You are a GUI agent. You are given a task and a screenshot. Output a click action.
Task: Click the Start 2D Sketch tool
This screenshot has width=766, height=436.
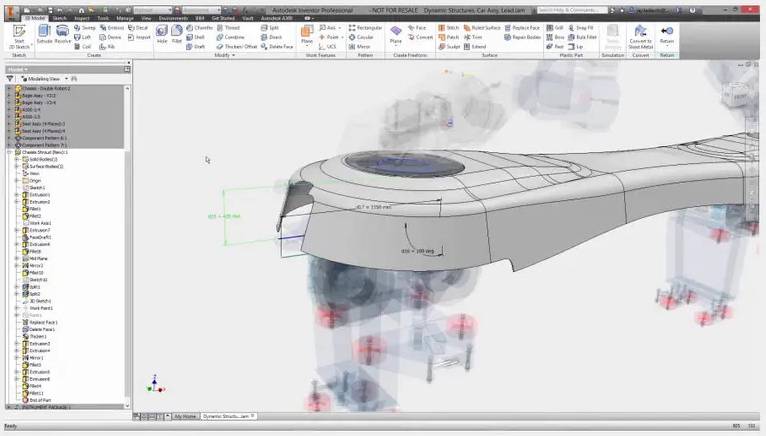[19, 37]
